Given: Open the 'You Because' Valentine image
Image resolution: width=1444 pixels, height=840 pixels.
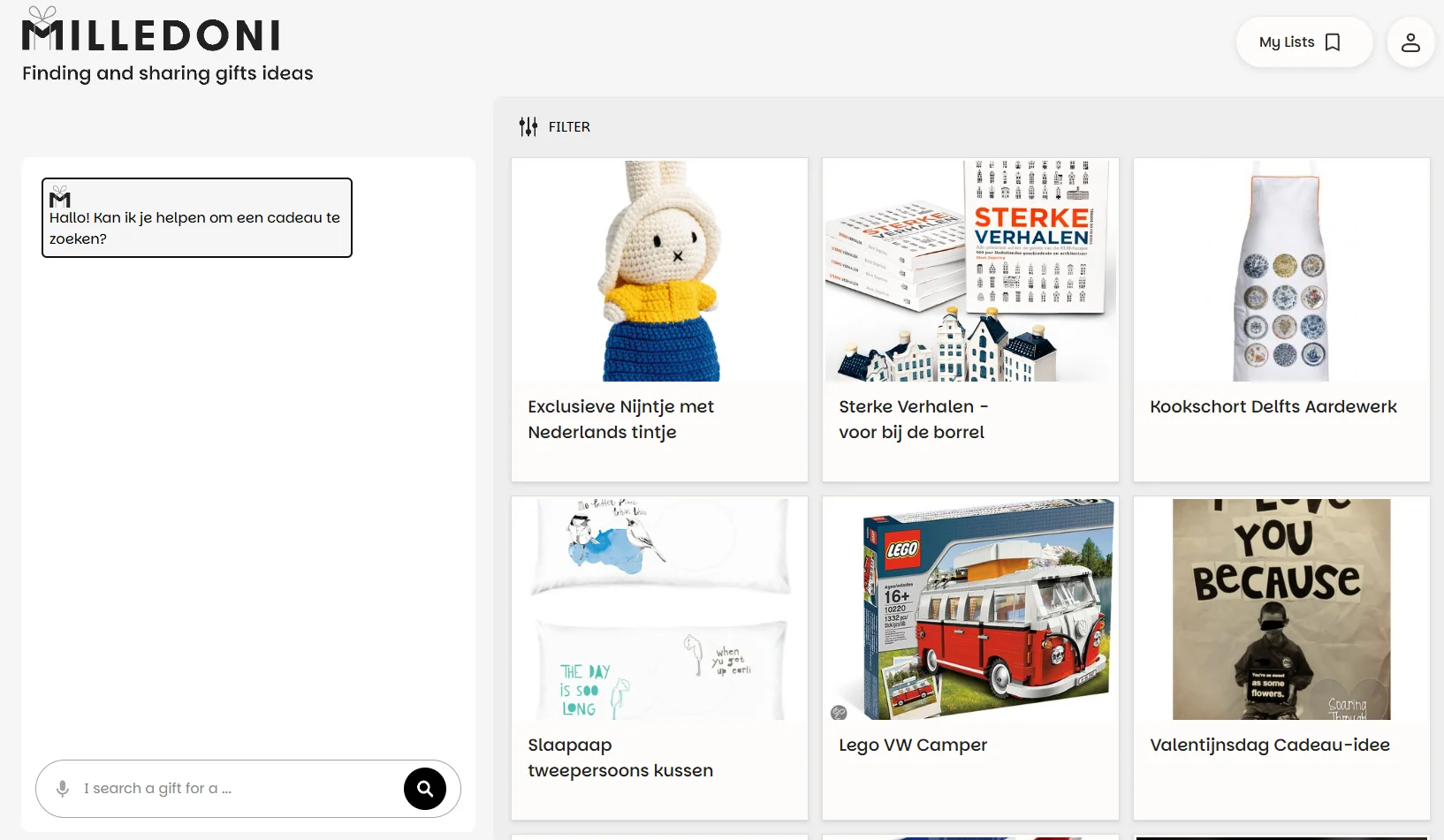Looking at the screenshot, I should point(1281,609).
